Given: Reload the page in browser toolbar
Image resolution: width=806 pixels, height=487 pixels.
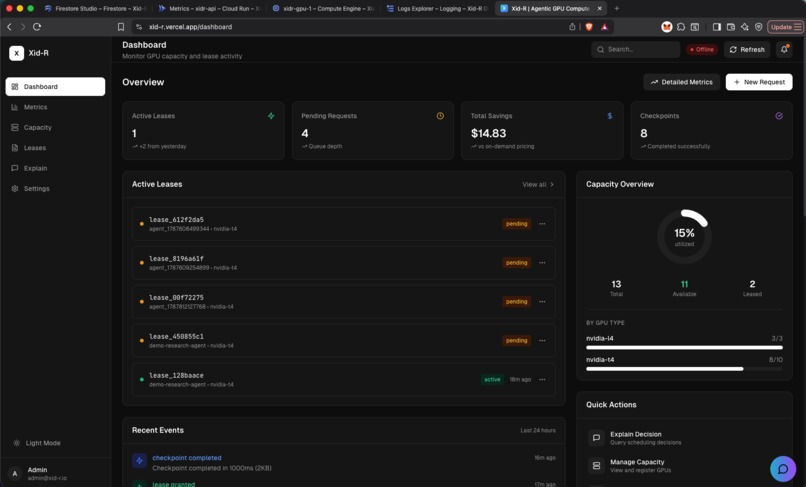Looking at the screenshot, I should tap(37, 27).
